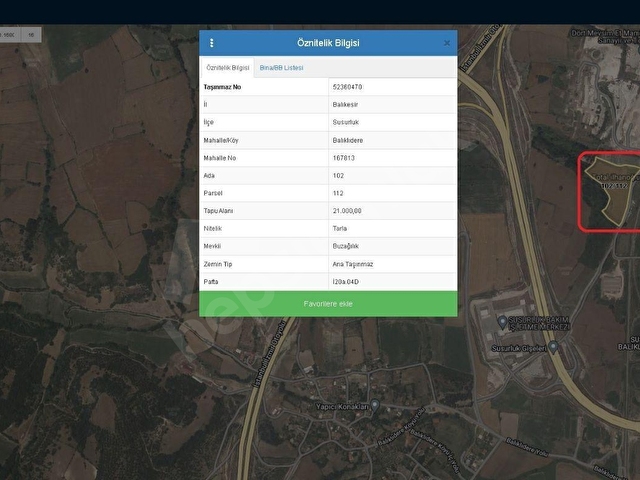
Task: Close the Öznitelik Bilgisi dialog
Action: (x=447, y=43)
